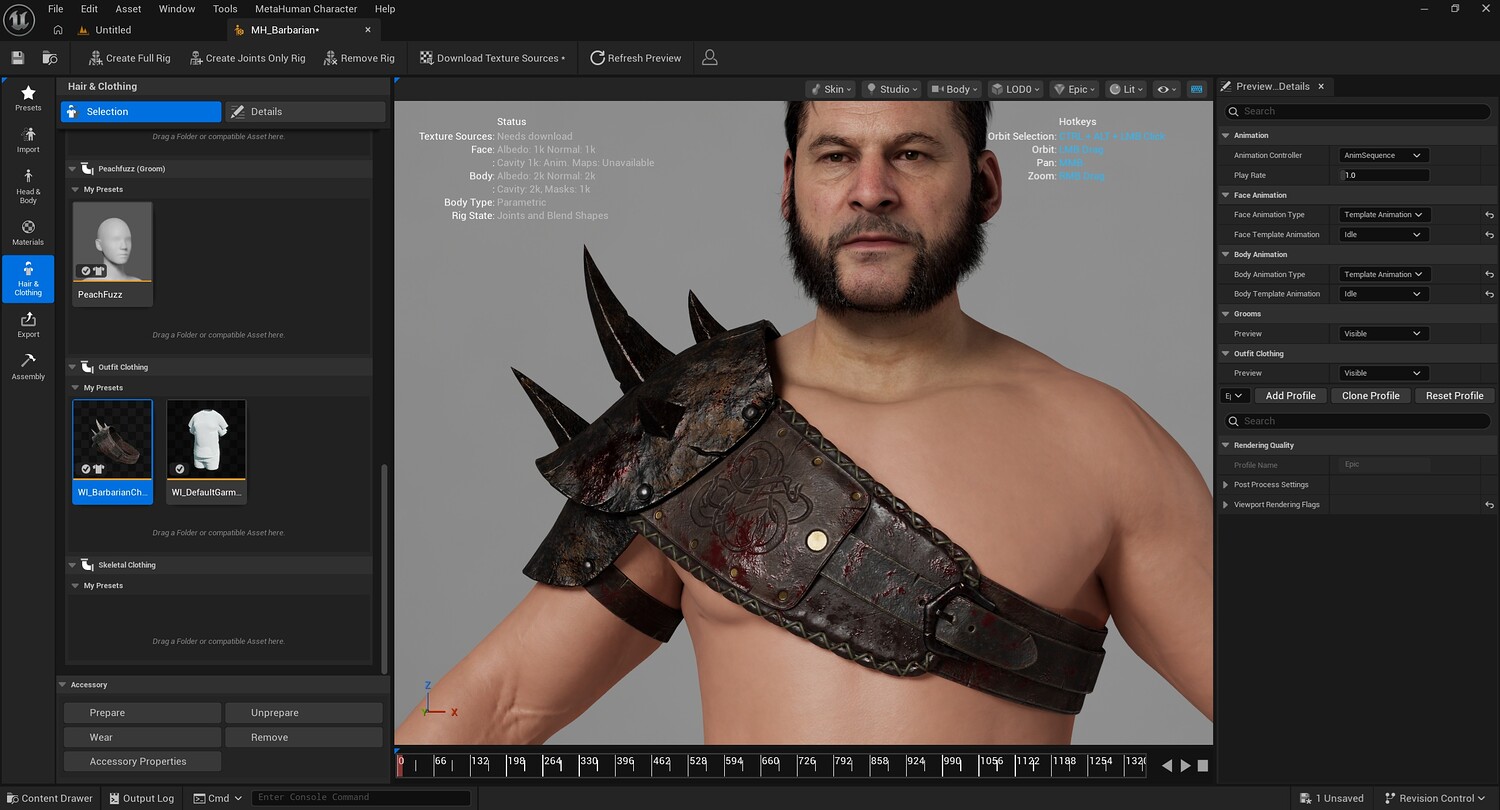Select the WI_DefaultGarment clothing thumbnail
Viewport: 1500px width, 810px height.
point(207,451)
